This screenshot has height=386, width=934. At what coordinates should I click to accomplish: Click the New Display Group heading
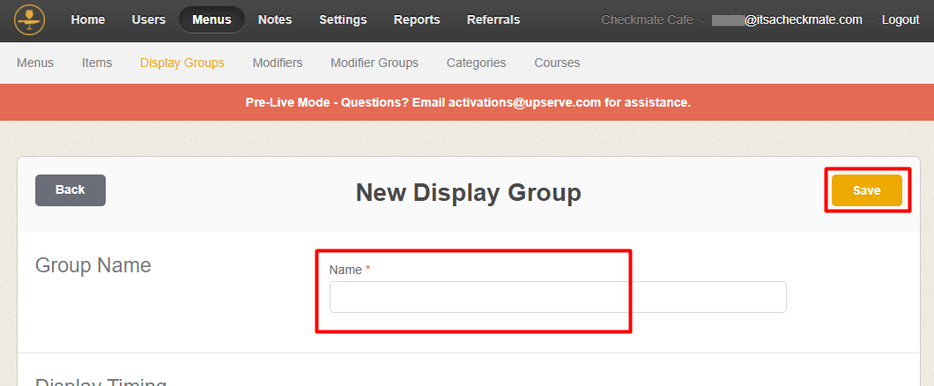[x=468, y=193]
